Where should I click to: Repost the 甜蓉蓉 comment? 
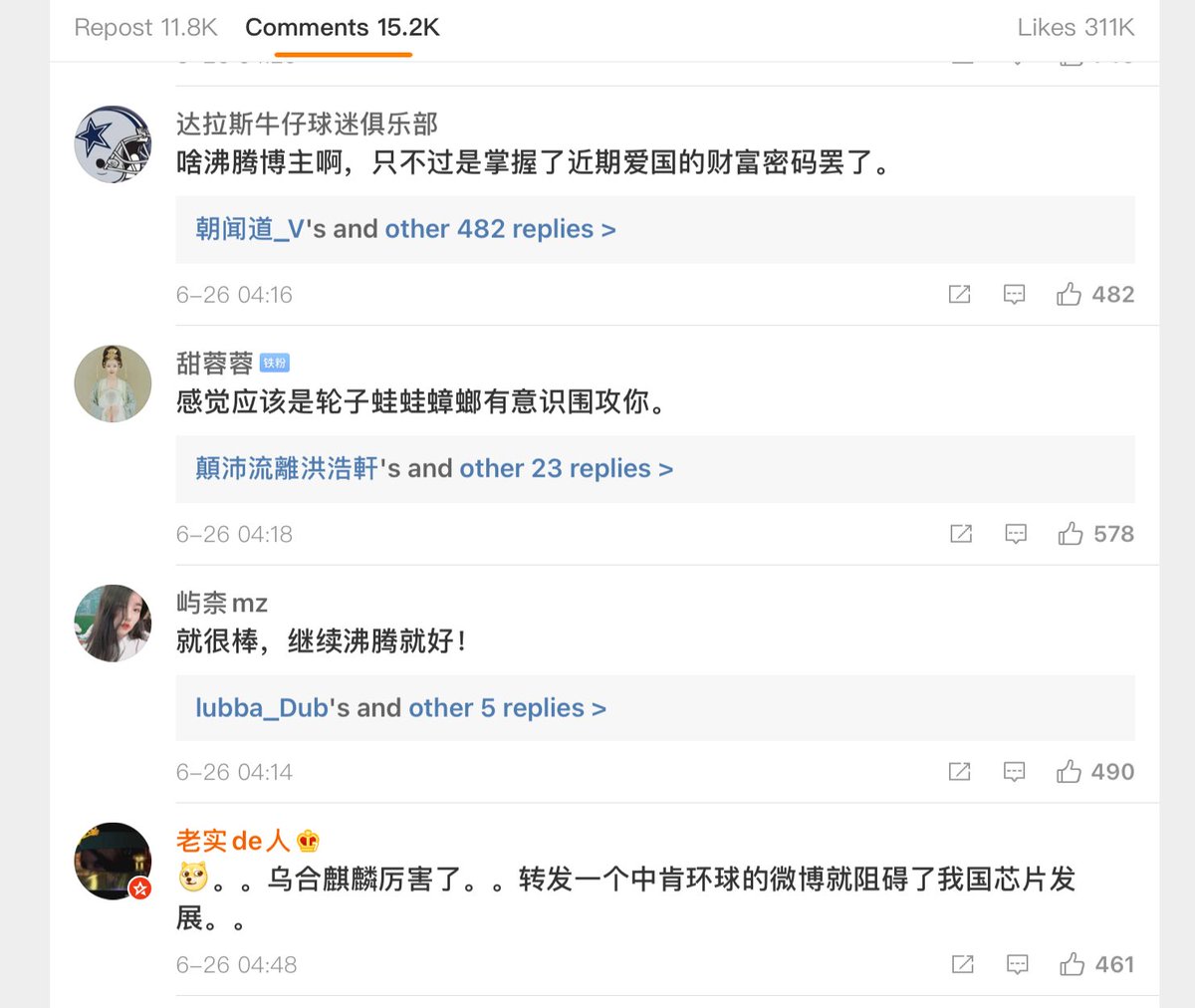(961, 534)
